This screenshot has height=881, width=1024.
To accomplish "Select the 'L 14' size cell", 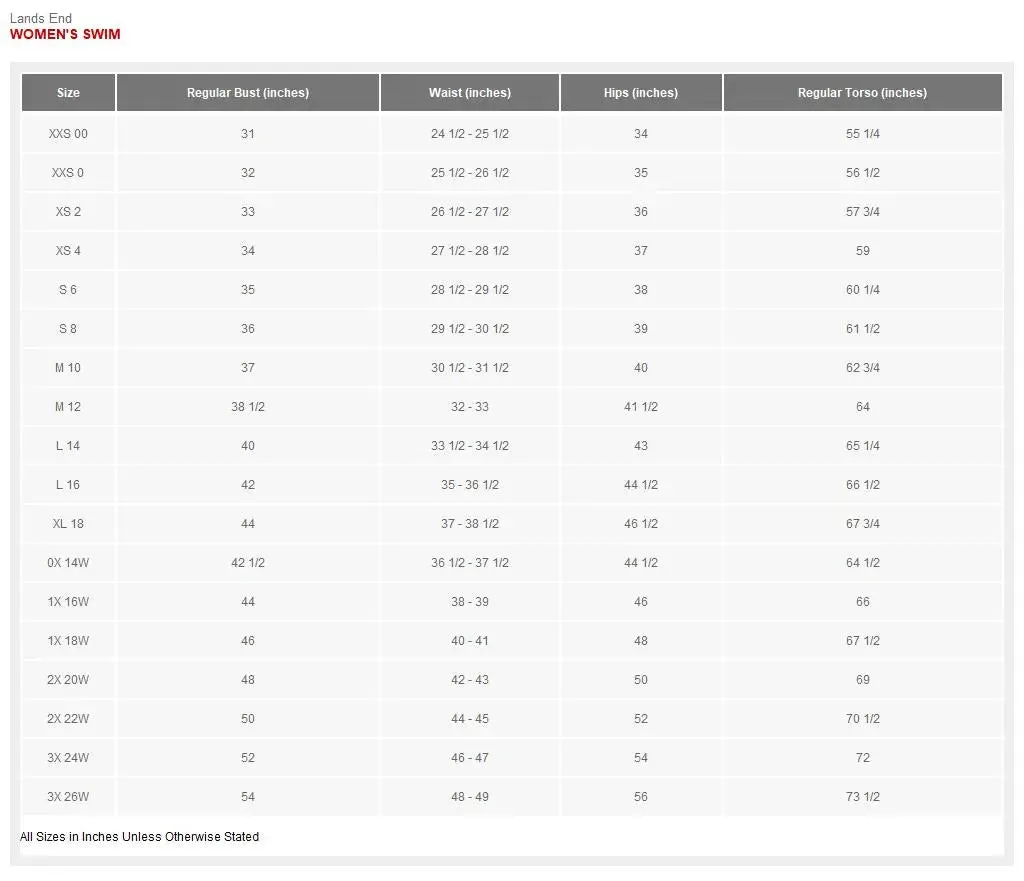I will (x=68, y=445).
